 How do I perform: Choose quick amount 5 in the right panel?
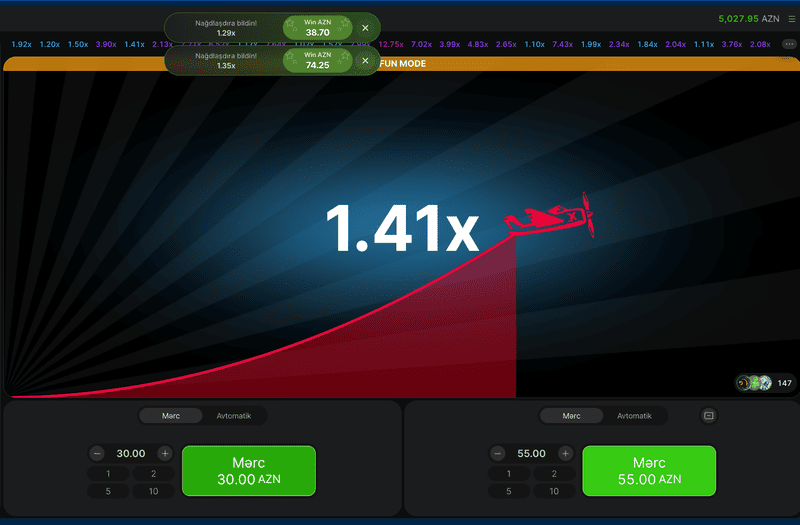coord(508,491)
